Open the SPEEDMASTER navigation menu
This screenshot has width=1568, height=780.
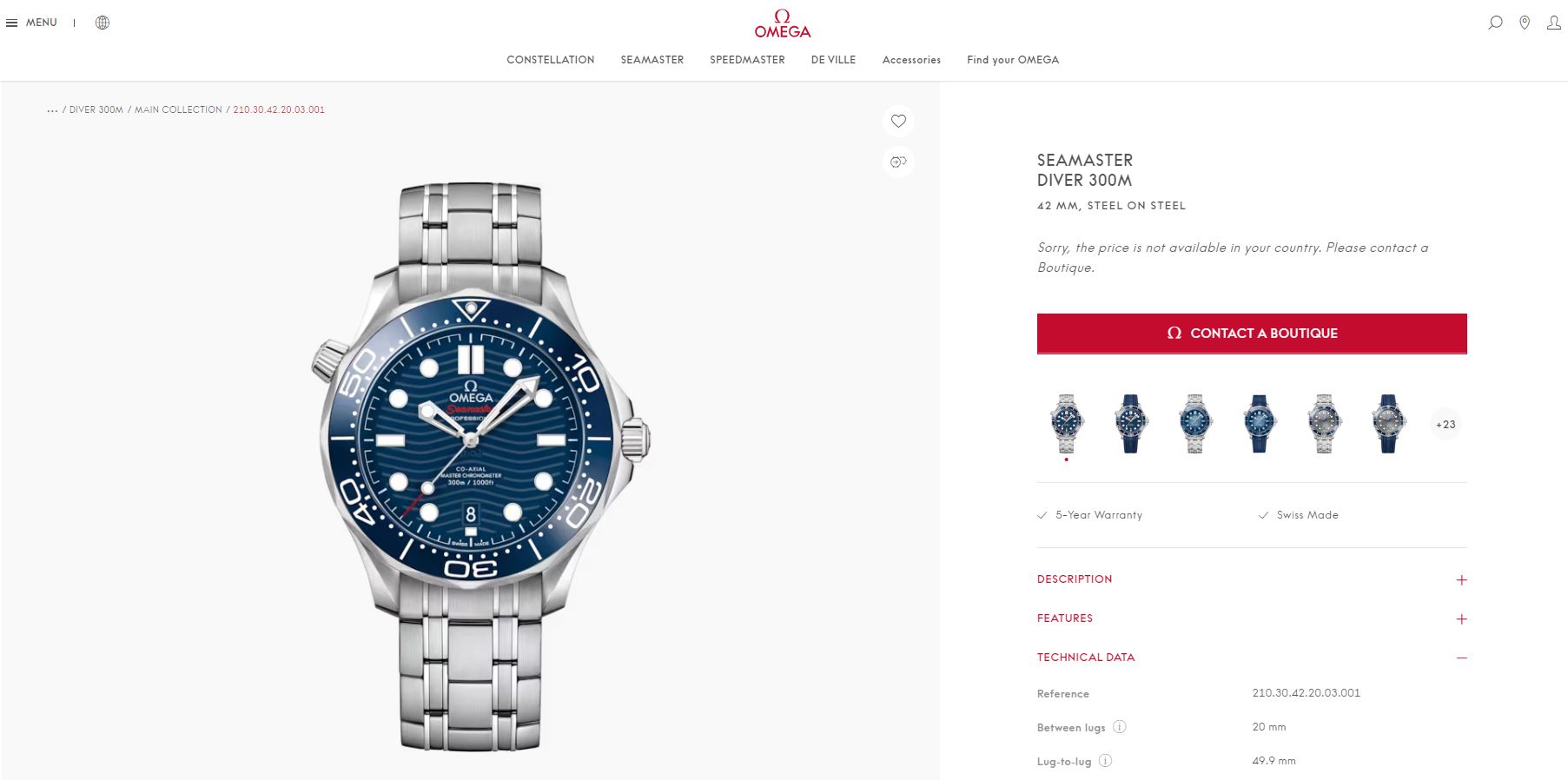point(747,60)
